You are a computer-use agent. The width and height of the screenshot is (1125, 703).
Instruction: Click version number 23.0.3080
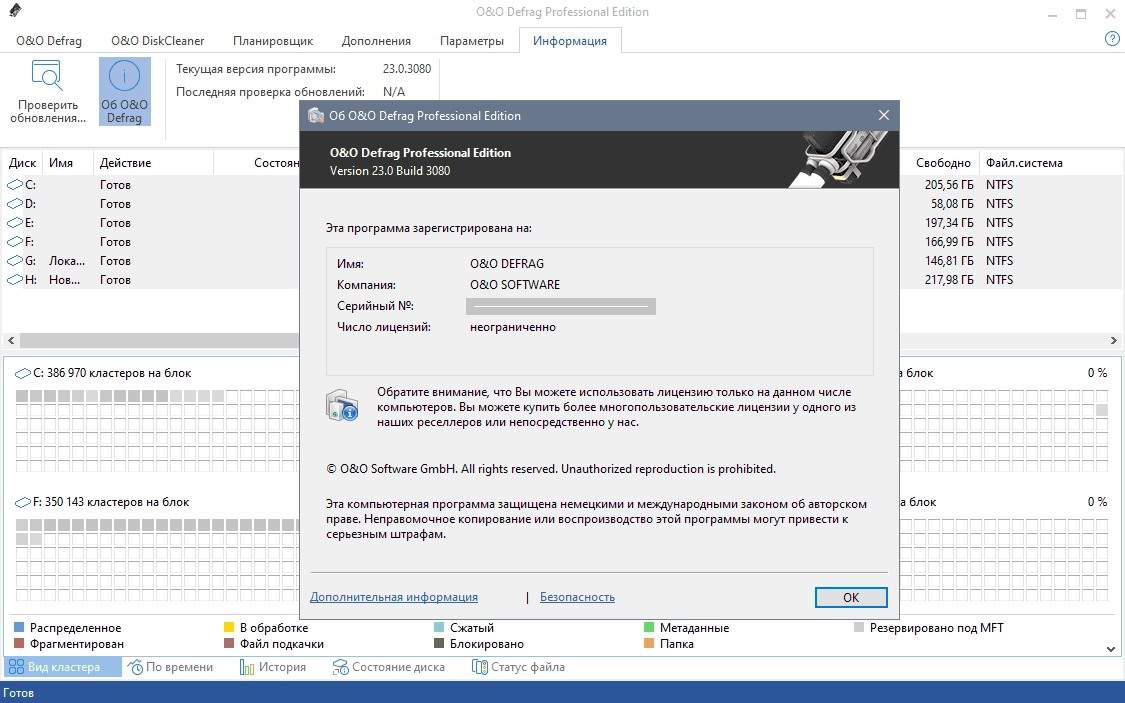coord(407,69)
